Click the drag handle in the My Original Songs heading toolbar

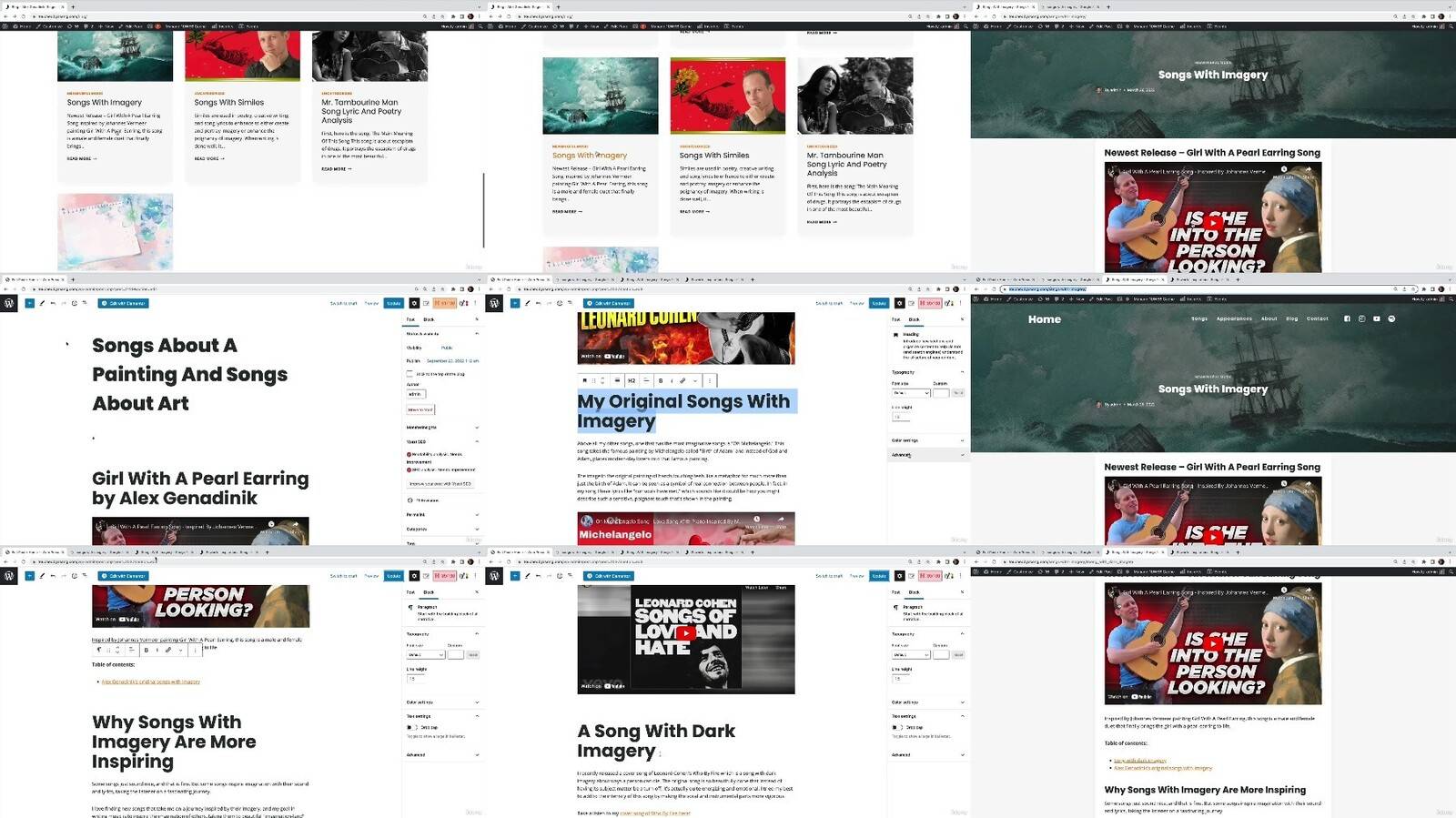593,380
